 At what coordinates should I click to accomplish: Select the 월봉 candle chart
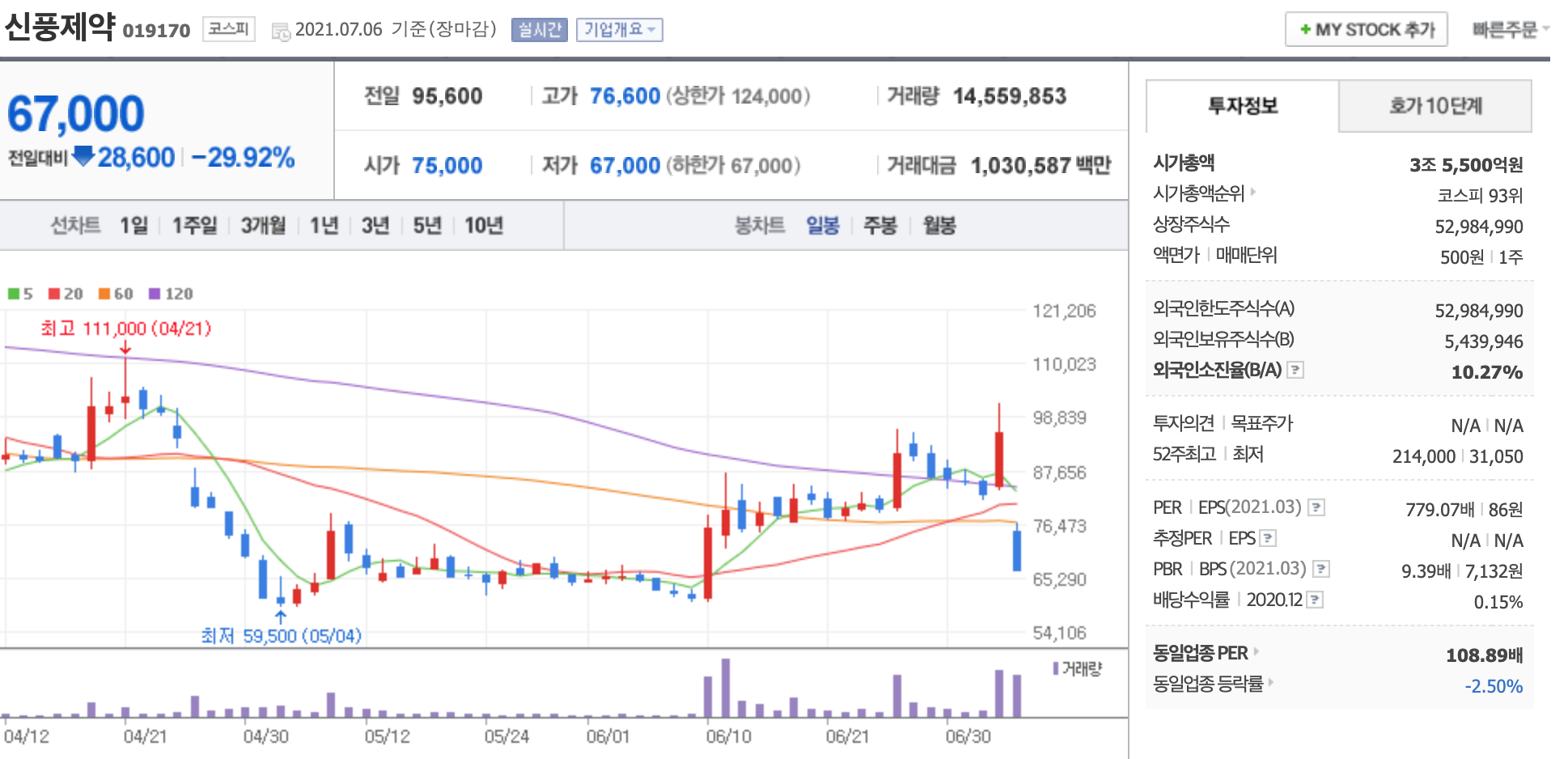coord(939,225)
